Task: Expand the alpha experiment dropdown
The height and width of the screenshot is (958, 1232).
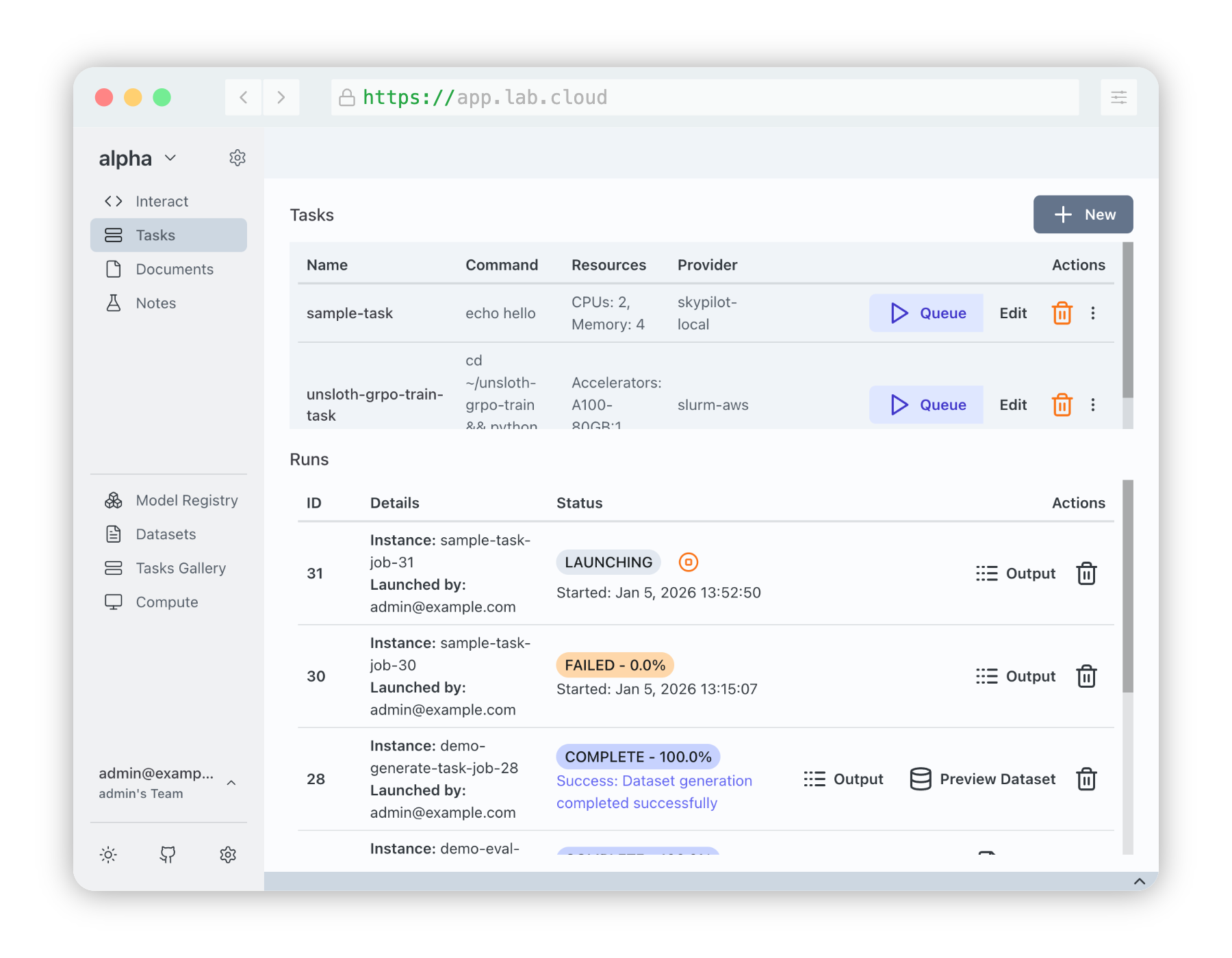Action: pyautogui.click(x=170, y=158)
